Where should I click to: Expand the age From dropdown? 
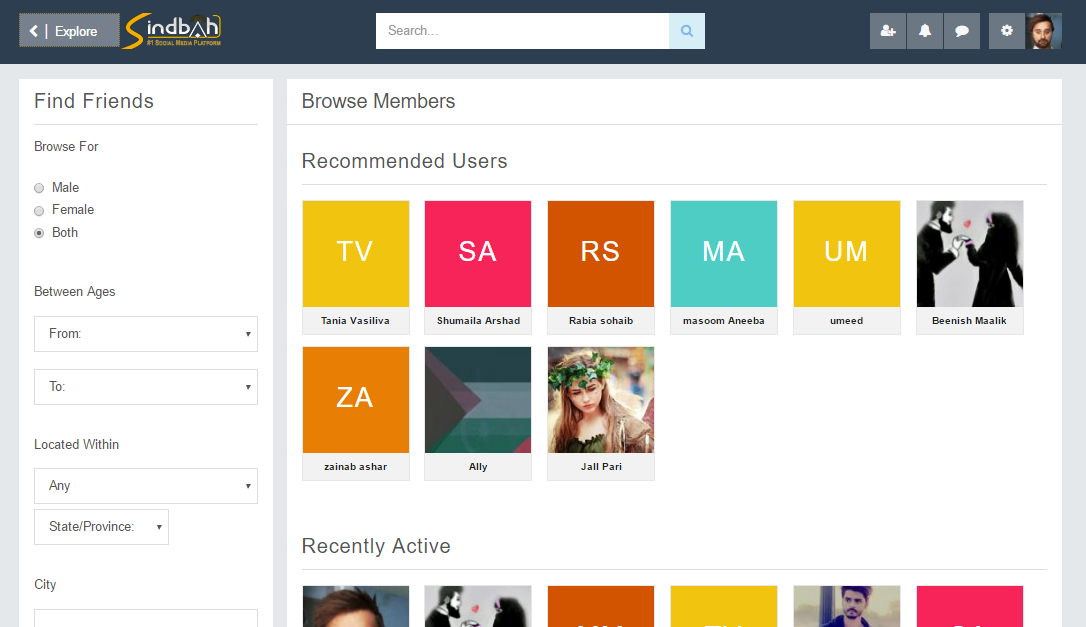(x=145, y=334)
